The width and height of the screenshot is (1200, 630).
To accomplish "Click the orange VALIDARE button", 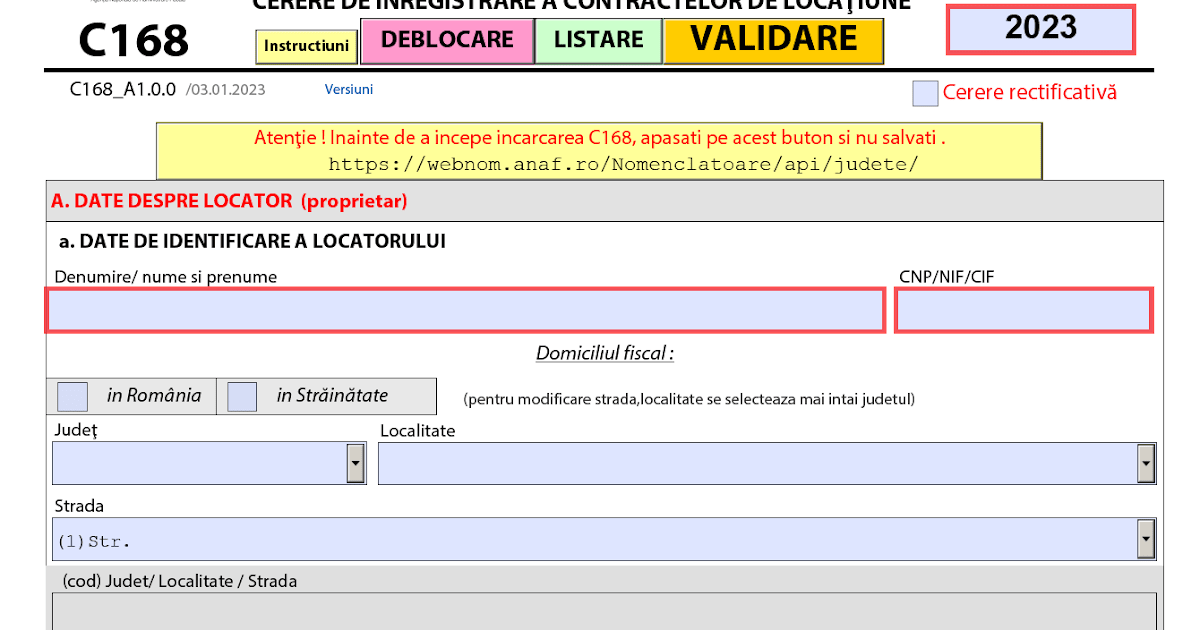I will pyautogui.click(x=774, y=41).
